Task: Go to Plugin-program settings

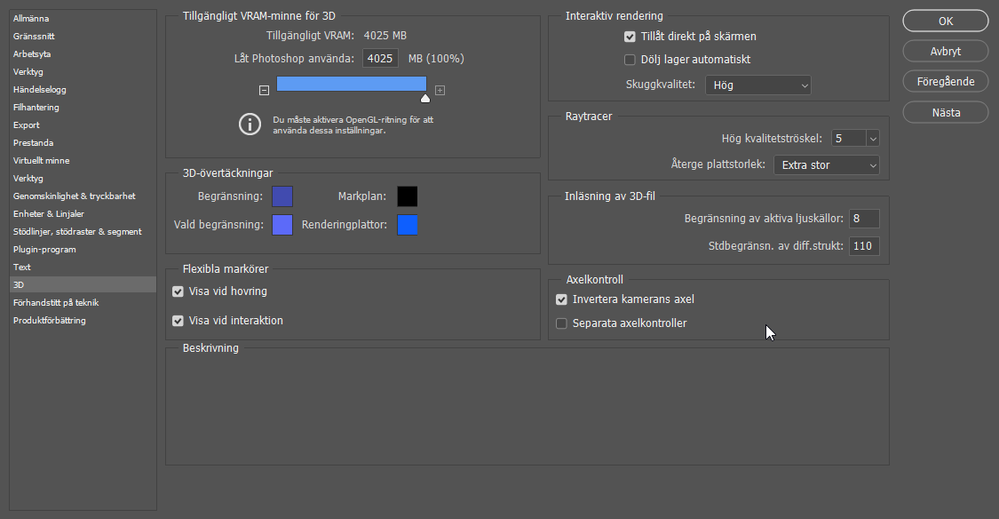Action: tap(44, 250)
